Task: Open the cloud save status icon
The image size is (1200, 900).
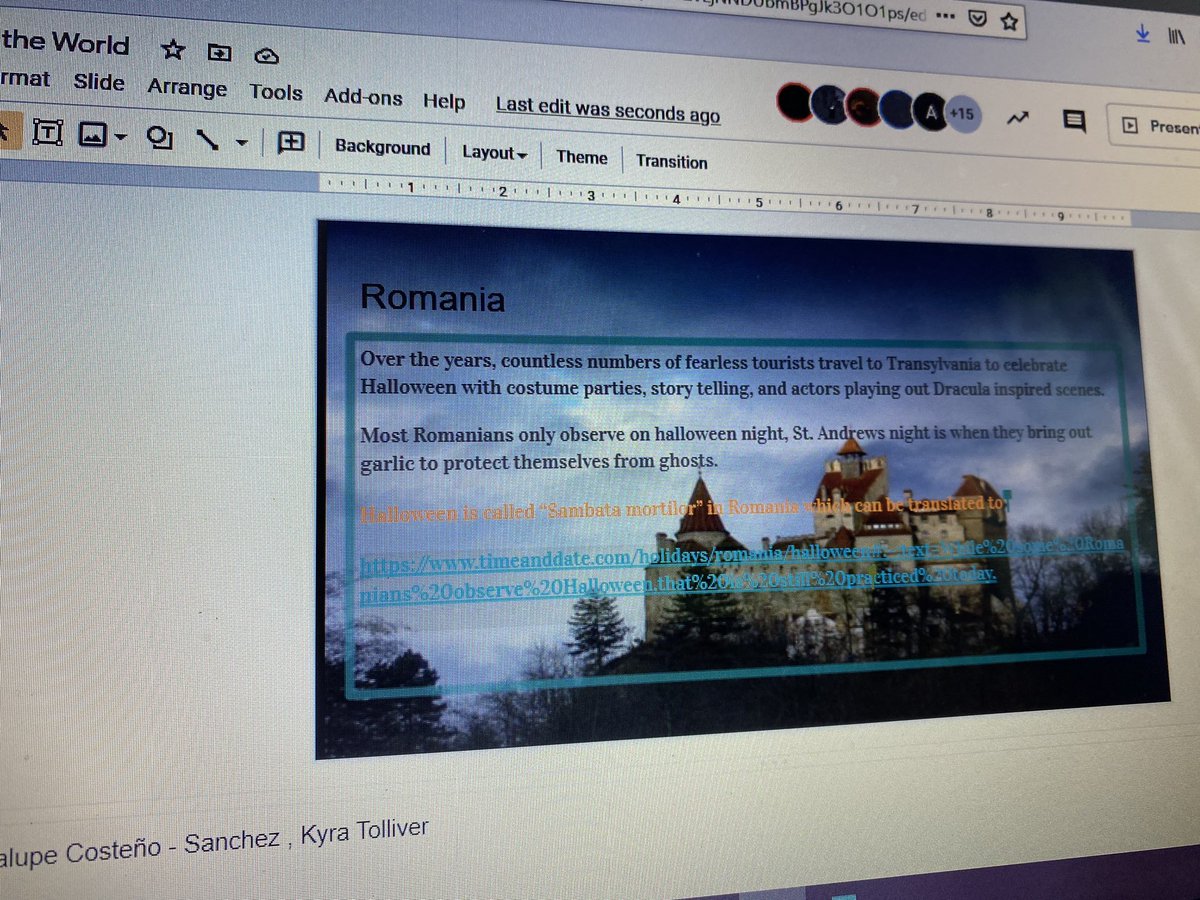Action: tap(266, 55)
